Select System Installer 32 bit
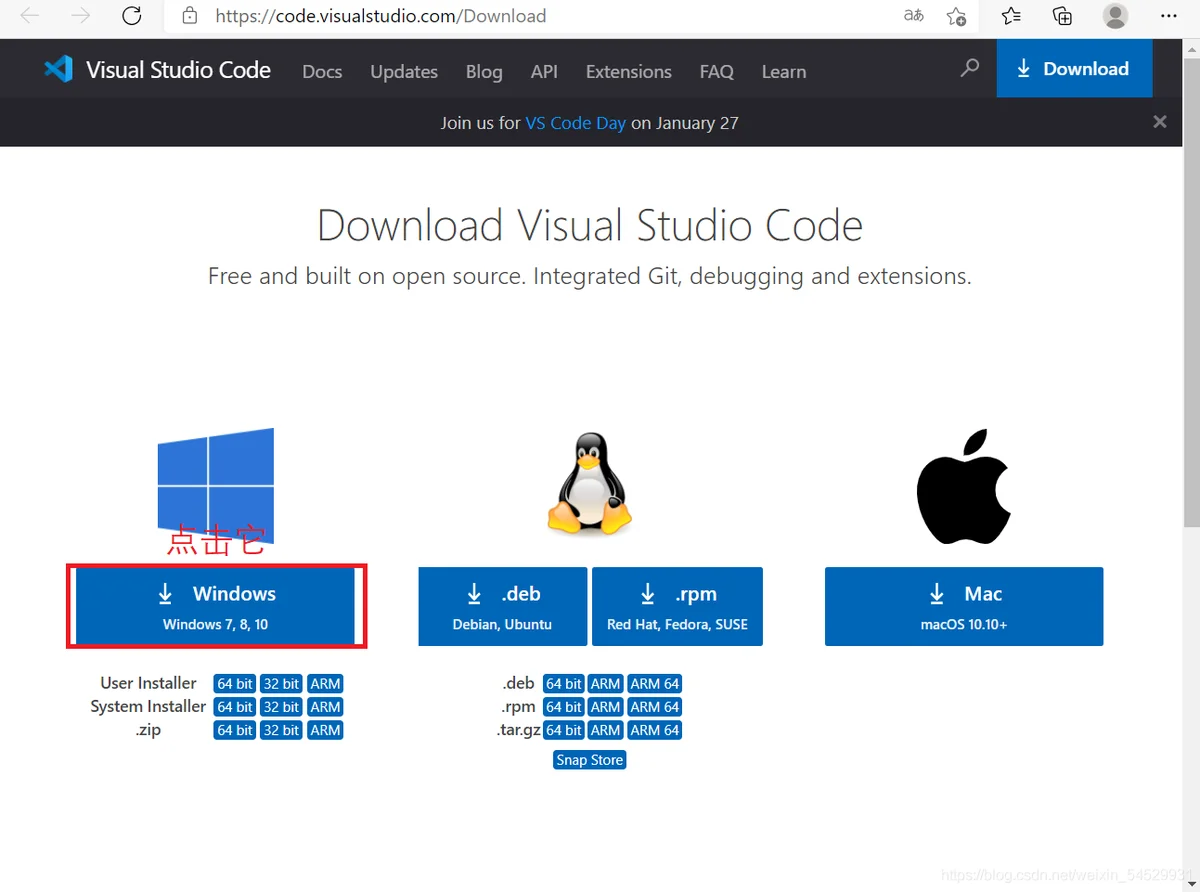 click(x=281, y=707)
